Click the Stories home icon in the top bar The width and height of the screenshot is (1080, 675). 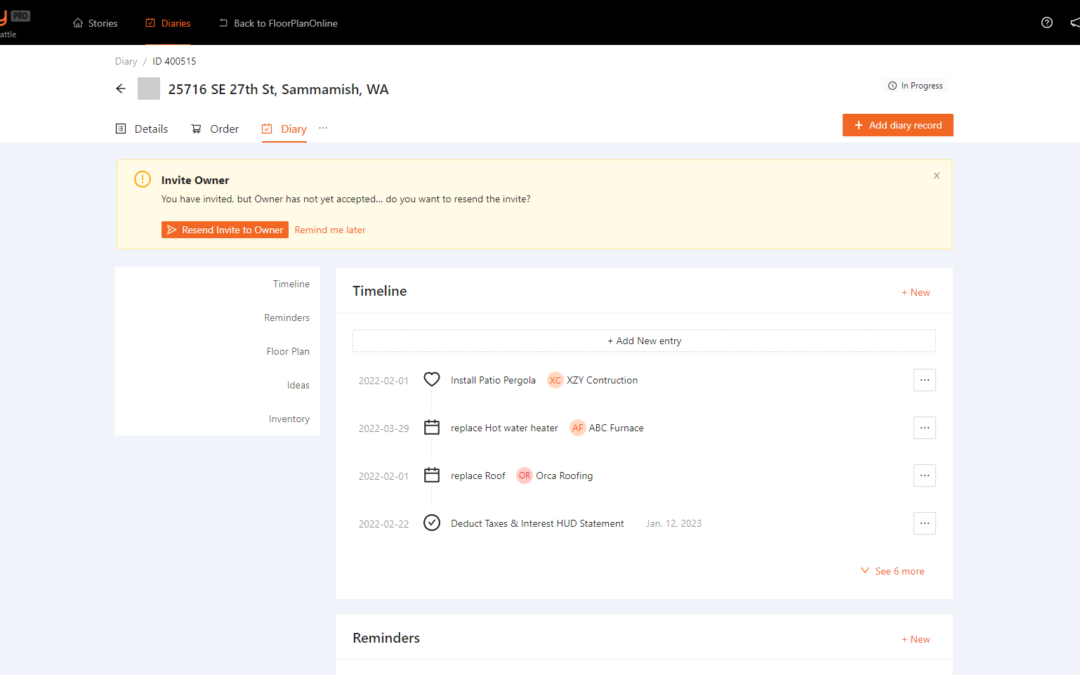pyautogui.click(x=76, y=21)
